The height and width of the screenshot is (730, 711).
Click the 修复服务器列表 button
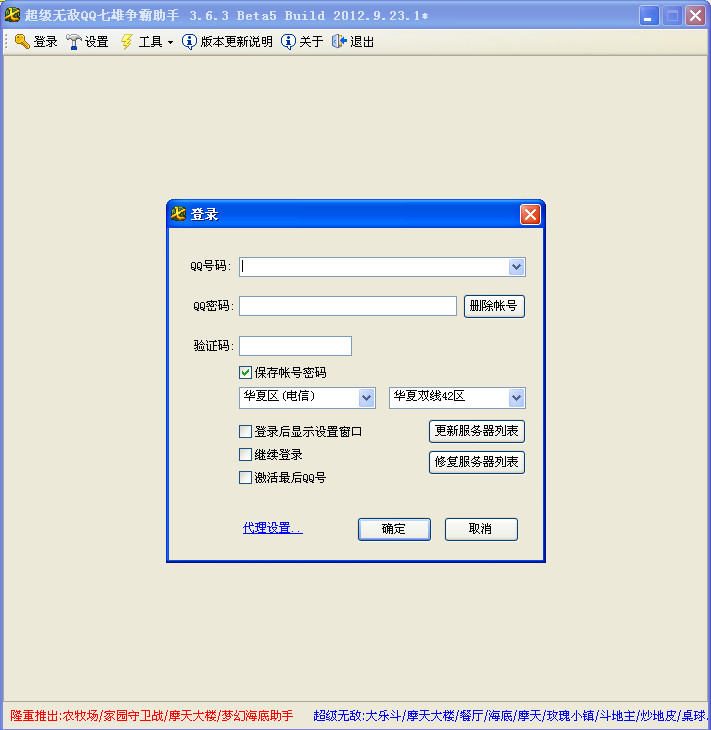point(477,462)
